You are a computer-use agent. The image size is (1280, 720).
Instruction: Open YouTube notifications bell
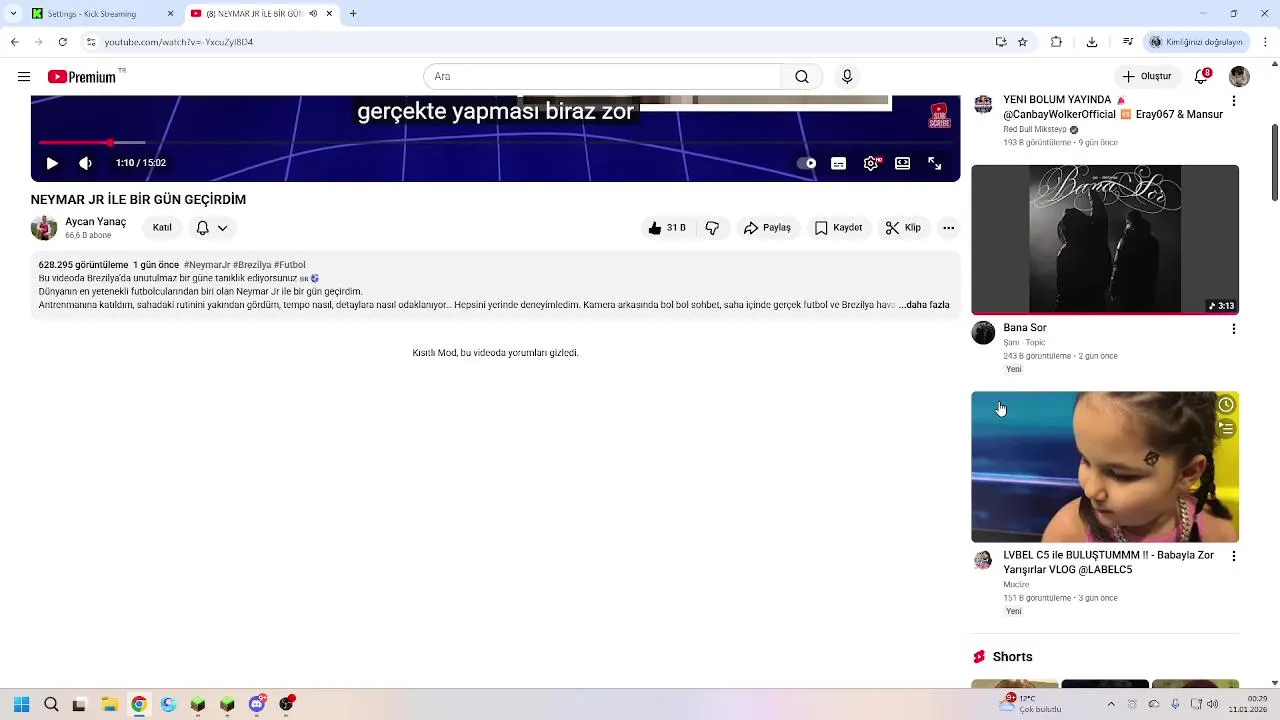coord(1202,77)
